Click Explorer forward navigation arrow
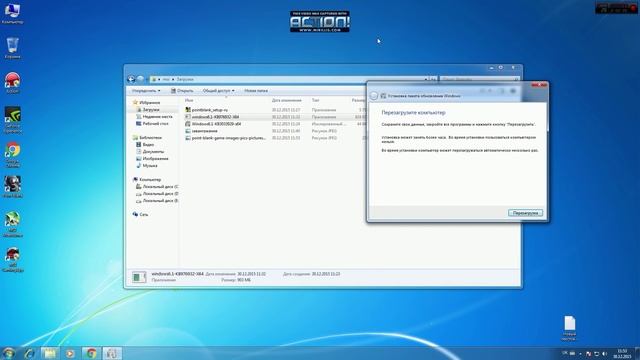640x360 pixels. (140, 79)
